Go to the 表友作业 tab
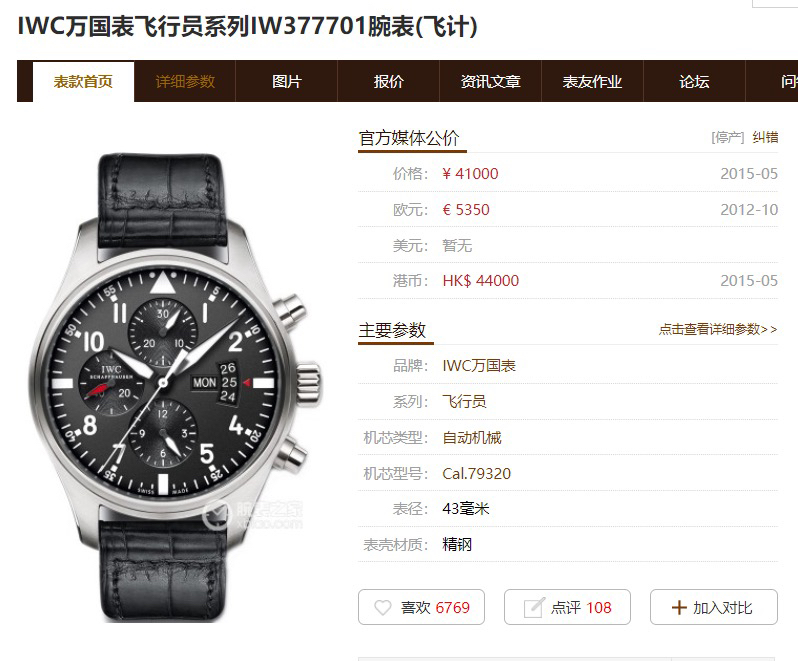Viewport: 798px width, 661px height. click(x=592, y=81)
